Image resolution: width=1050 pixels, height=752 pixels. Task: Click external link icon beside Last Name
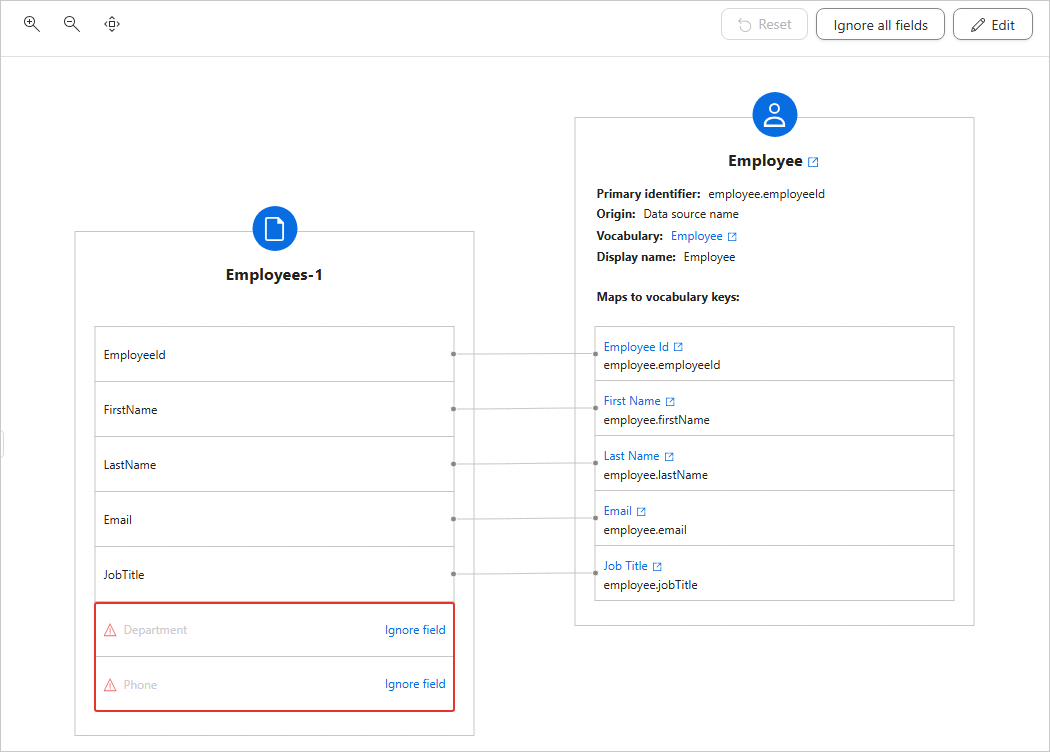point(668,457)
